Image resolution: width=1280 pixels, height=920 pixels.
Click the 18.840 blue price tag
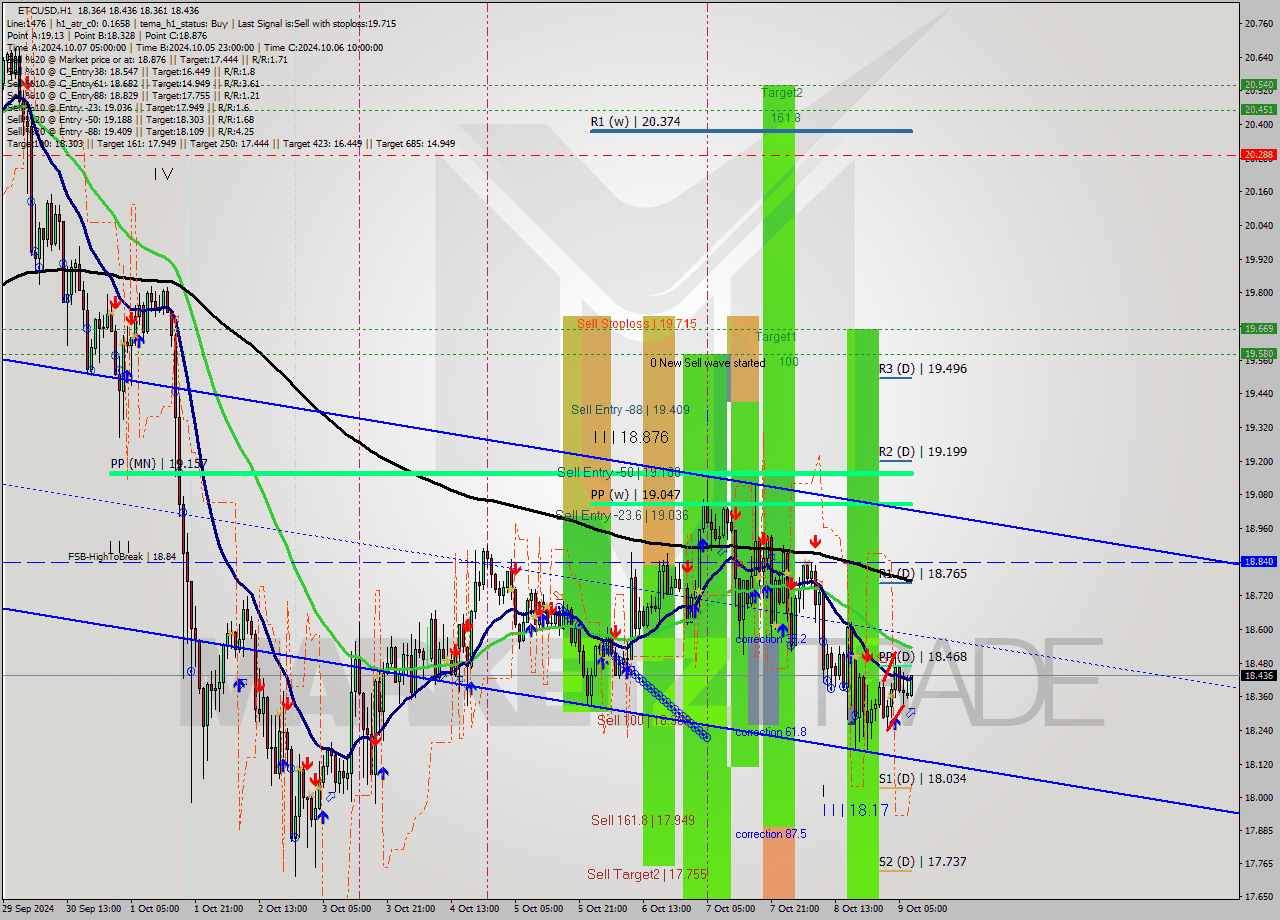(1258, 562)
